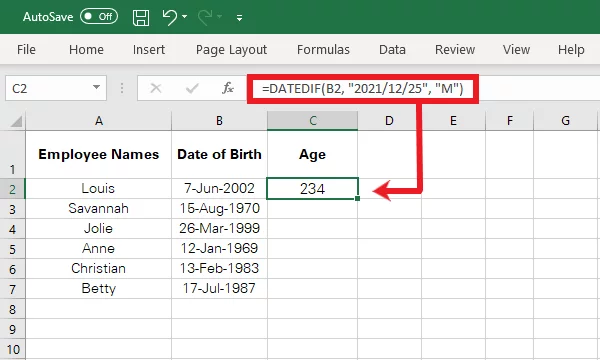
Task: Click the date 13-Feb-1983
Action: point(219,269)
